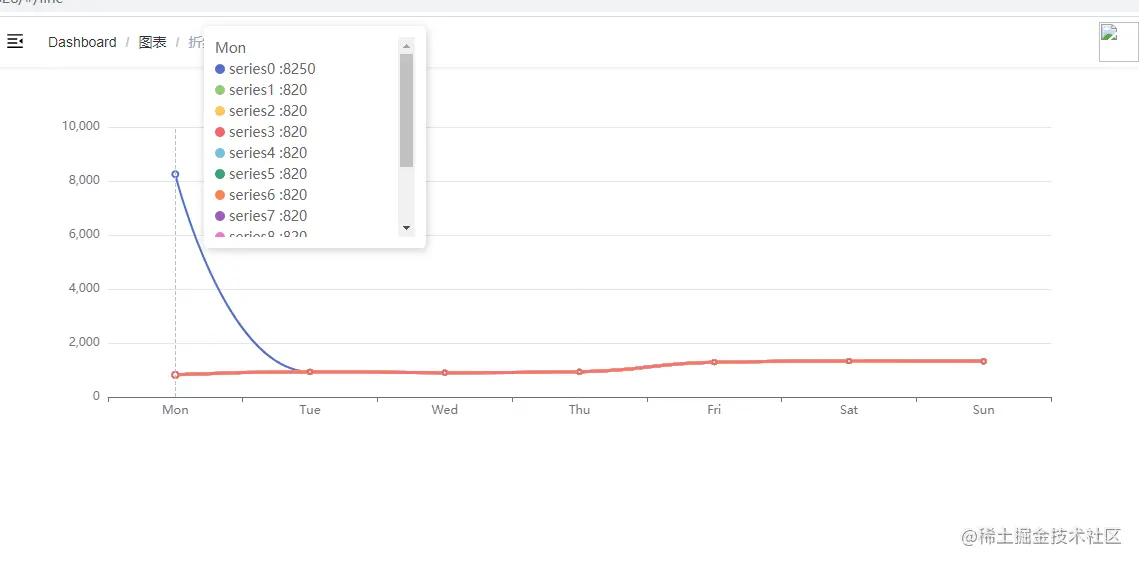This screenshot has height=564, width=1139.
Task: Click the Tue data point on the line
Action: coord(310,372)
